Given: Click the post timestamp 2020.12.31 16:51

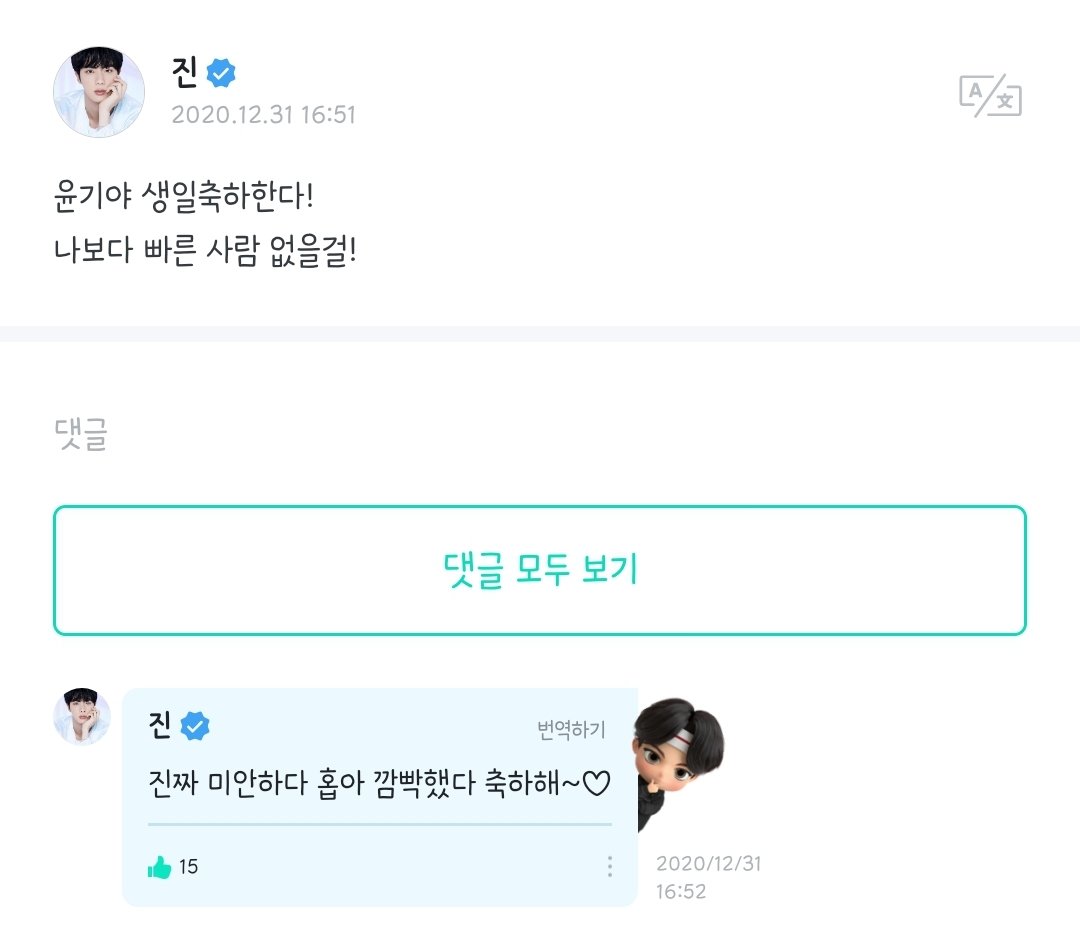Looking at the screenshot, I should coord(263,115).
